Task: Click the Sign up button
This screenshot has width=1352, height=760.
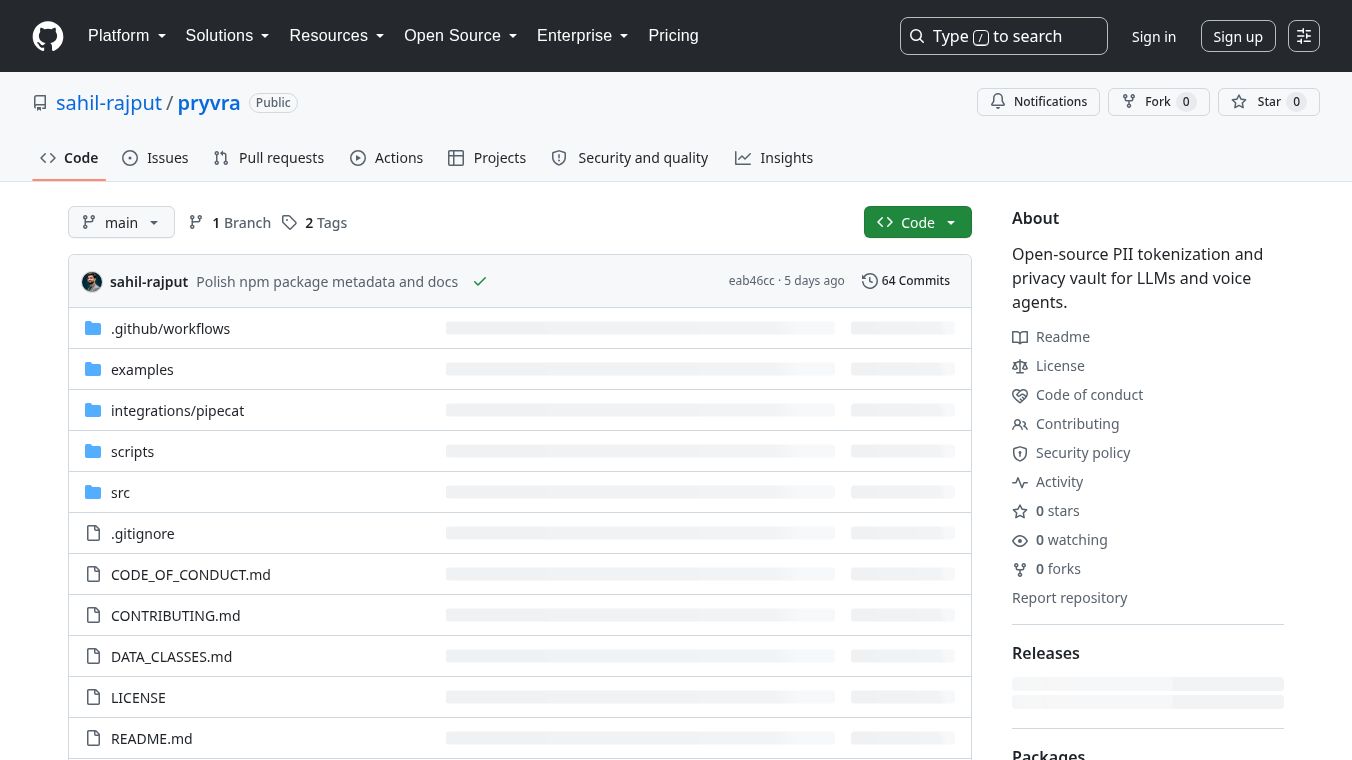Action: (1238, 36)
